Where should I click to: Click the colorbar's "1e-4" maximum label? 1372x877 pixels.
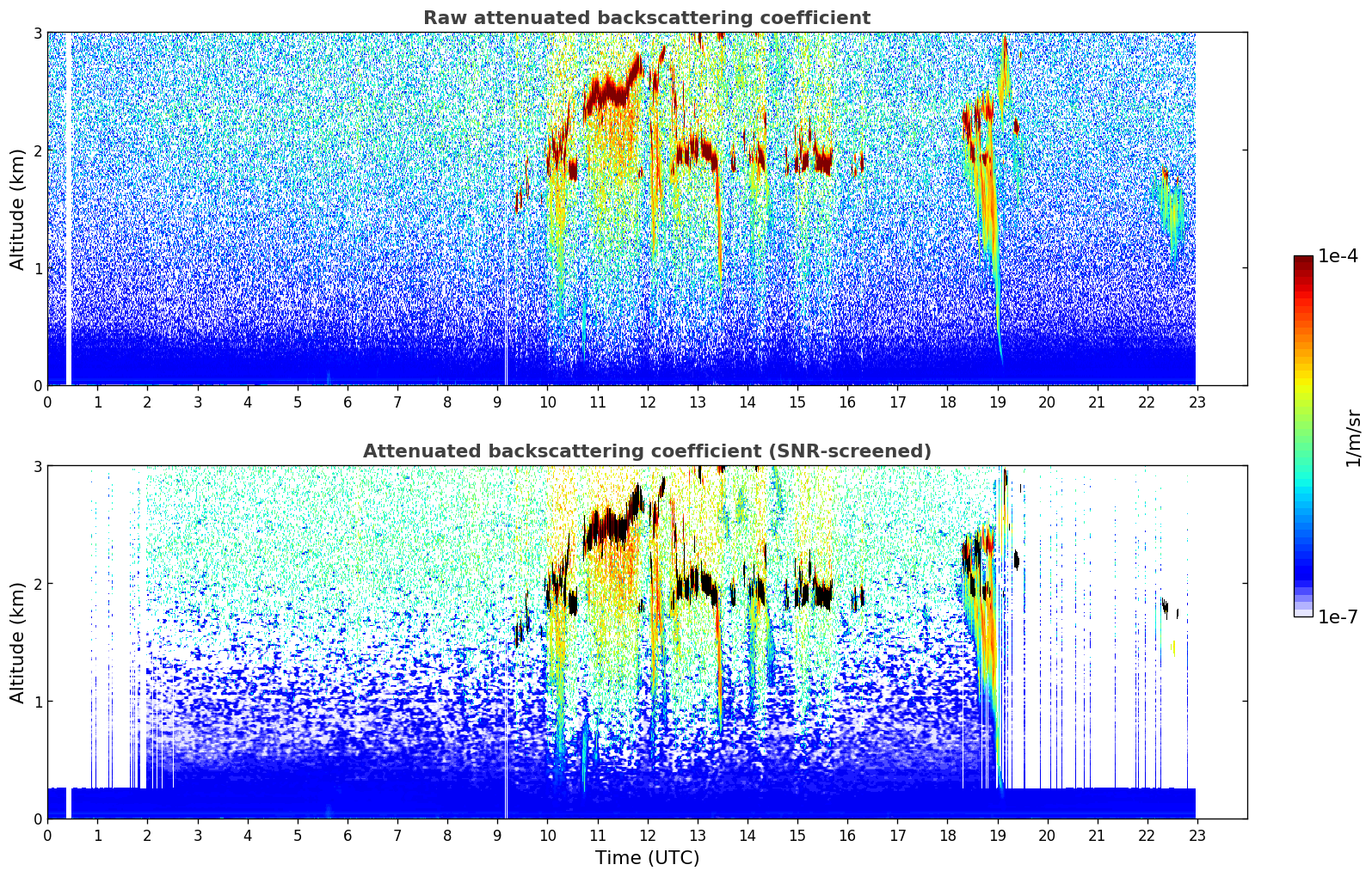click(x=1338, y=256)
